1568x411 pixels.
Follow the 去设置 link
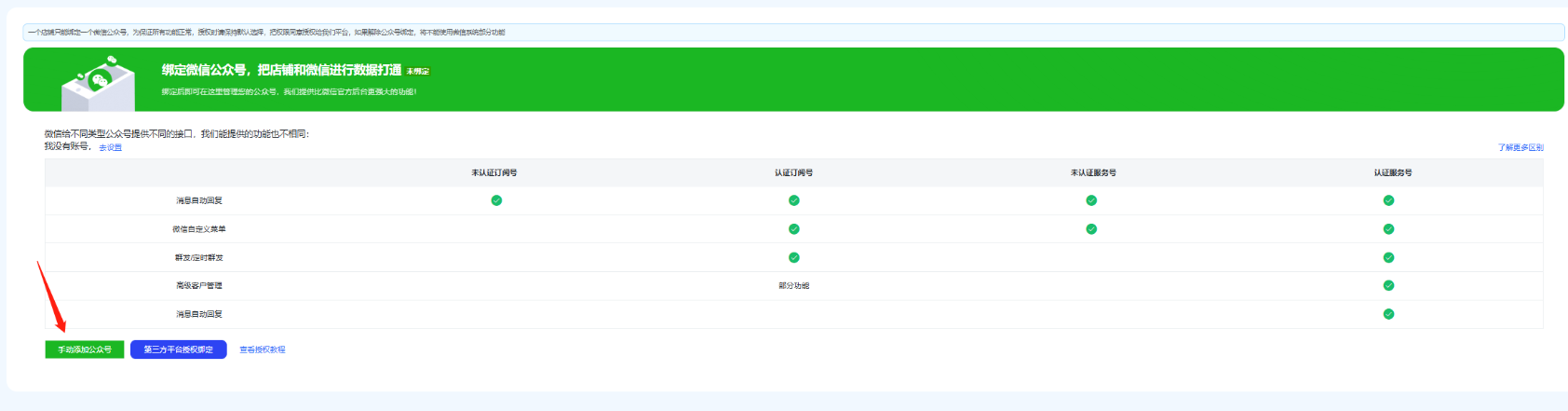point(110,147)
